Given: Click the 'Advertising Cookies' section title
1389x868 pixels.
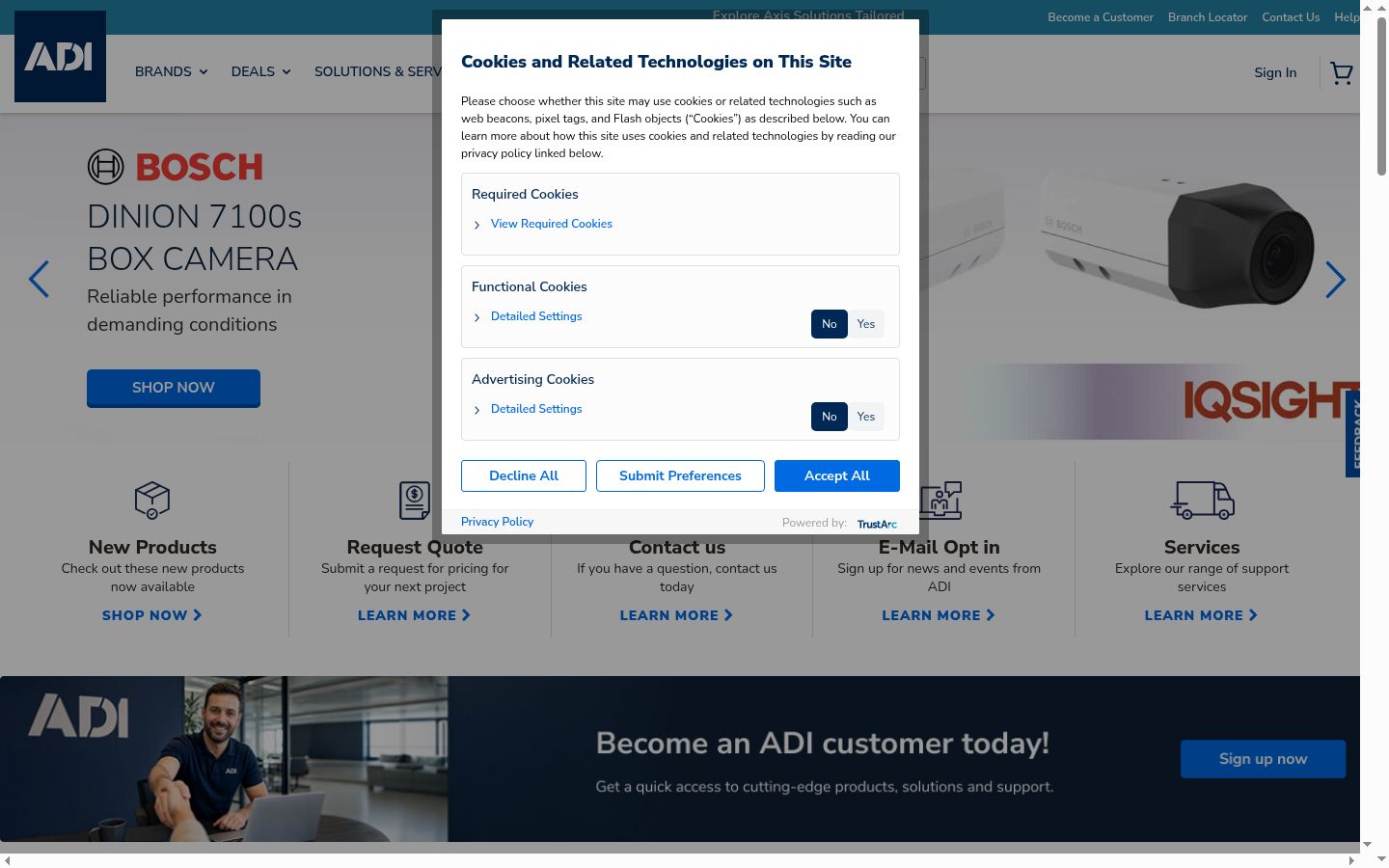Looking at the screenshot, I should 532,379.
